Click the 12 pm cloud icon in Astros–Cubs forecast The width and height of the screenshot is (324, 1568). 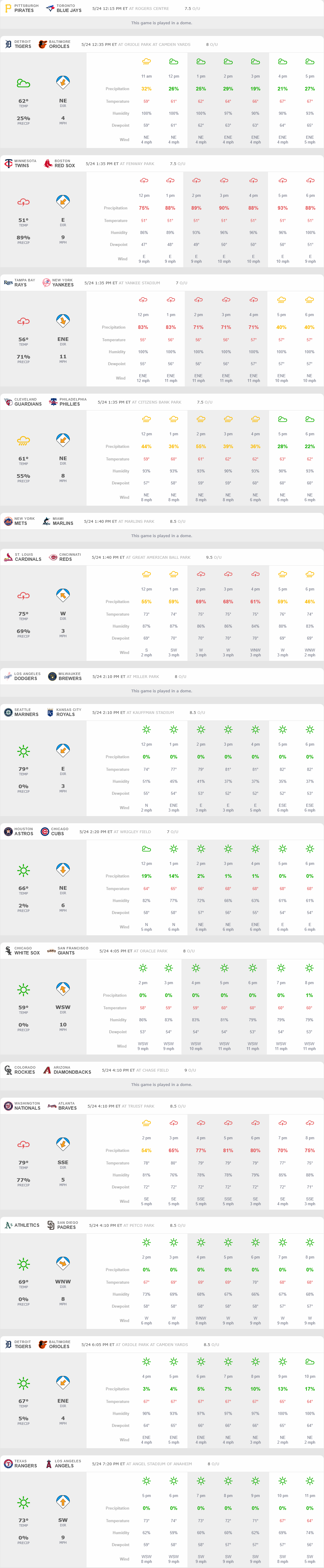coord(146,848)
